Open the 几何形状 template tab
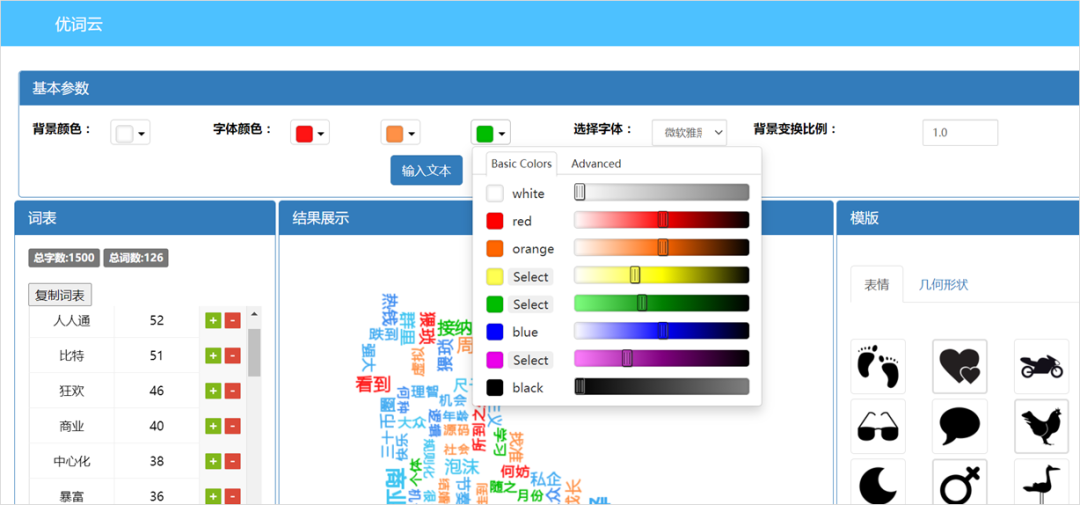Image resolution: width=1080 pixels, height=505 pixels. (x=943, y=285)
